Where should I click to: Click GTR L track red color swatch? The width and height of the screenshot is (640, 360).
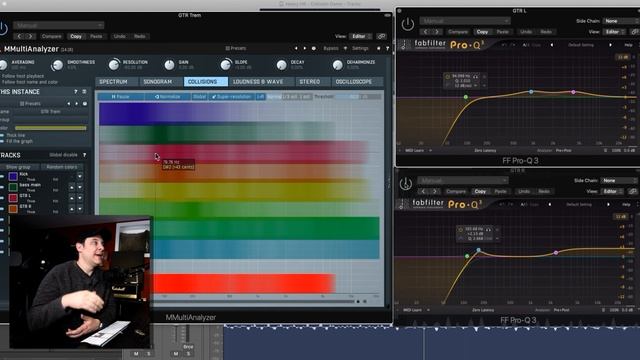point(13,198)
